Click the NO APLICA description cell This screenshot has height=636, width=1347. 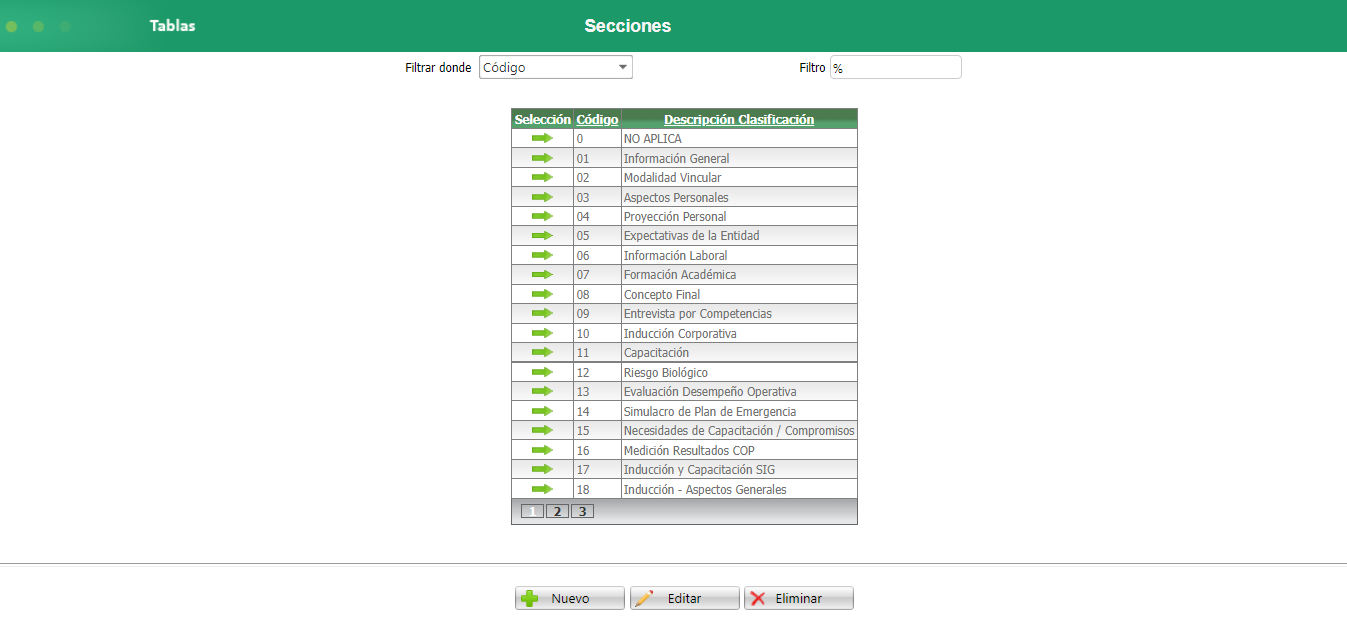(x=739, y=138)
